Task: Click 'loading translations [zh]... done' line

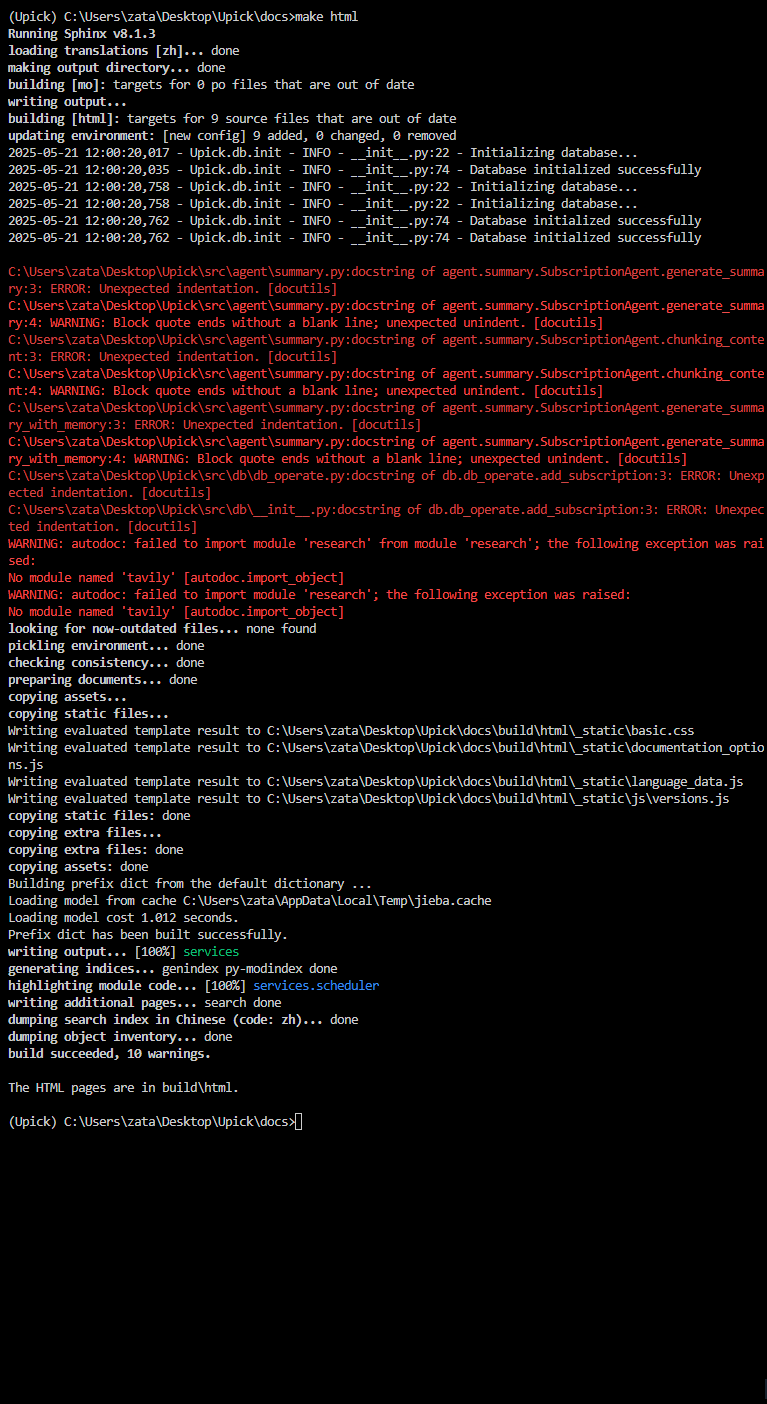Action: click(x=124, y=51)
